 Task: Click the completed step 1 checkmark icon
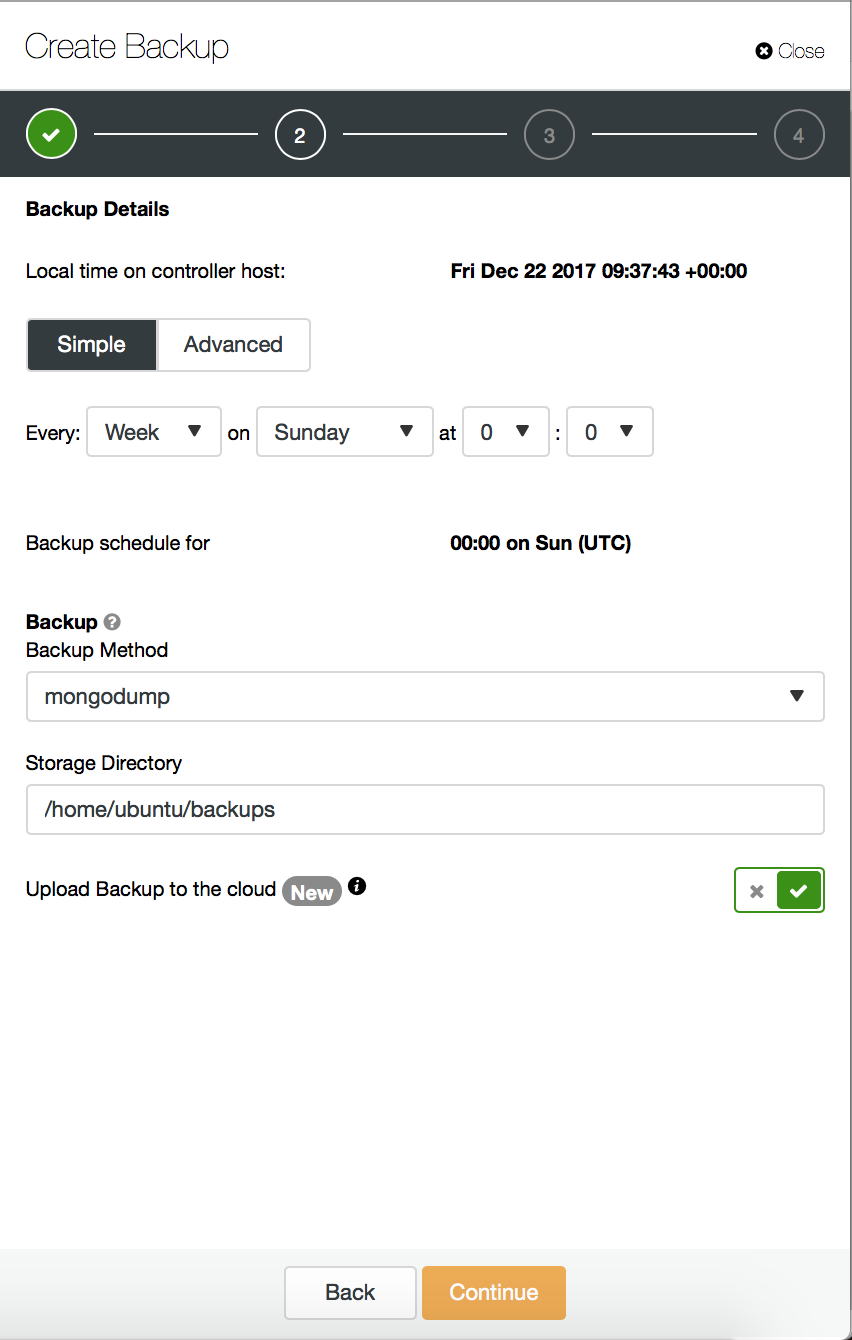click(52, 134)
